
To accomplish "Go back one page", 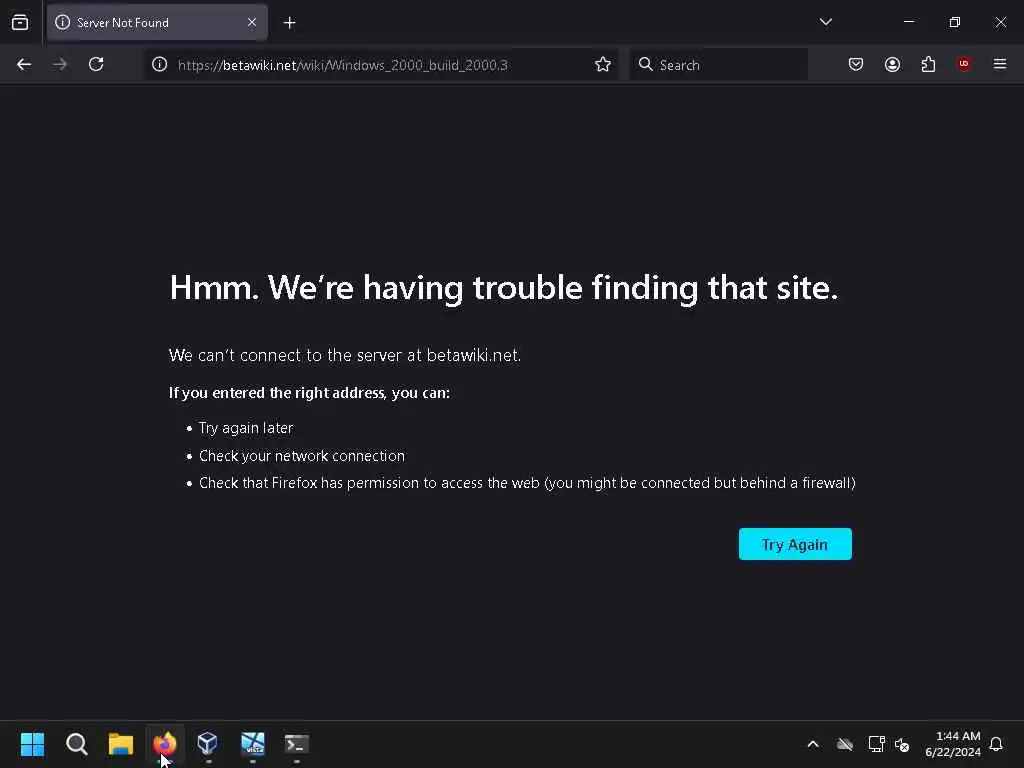I will pos(24,64).
